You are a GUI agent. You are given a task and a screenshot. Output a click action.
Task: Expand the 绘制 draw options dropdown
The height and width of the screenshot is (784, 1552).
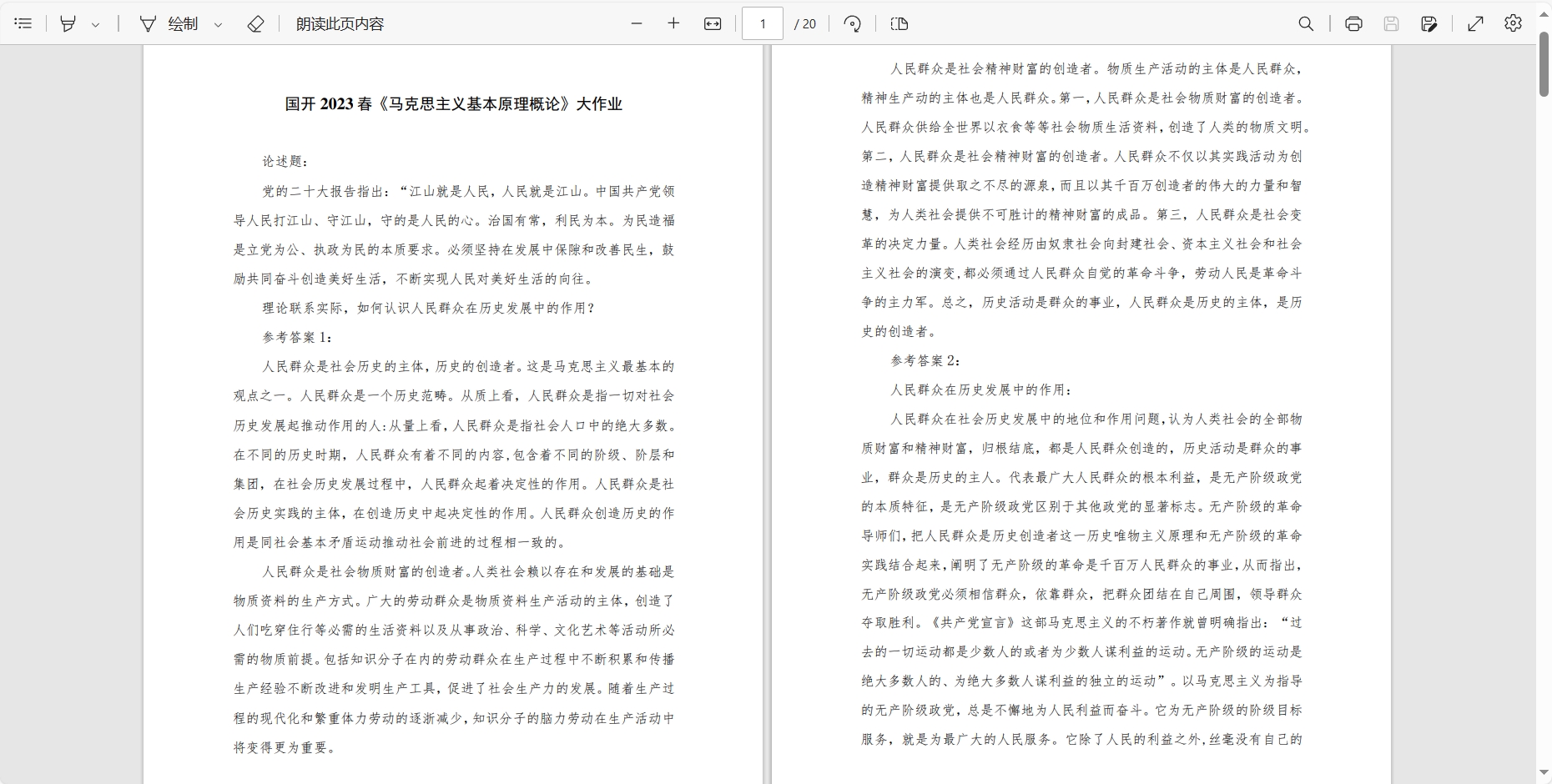click(x=218, y=24)
